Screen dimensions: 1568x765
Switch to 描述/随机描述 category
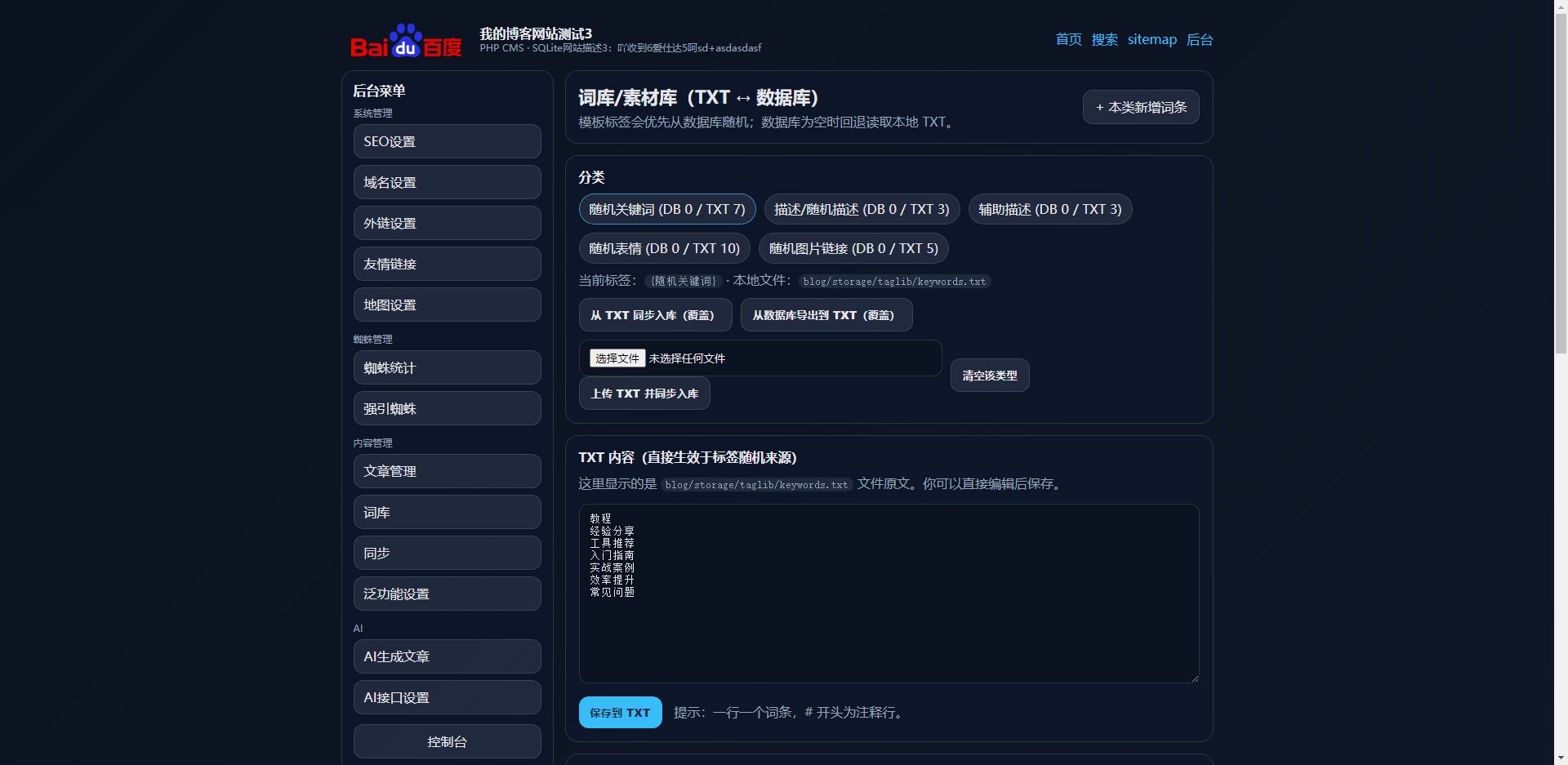pyautogui.click(x=861, y=209)
